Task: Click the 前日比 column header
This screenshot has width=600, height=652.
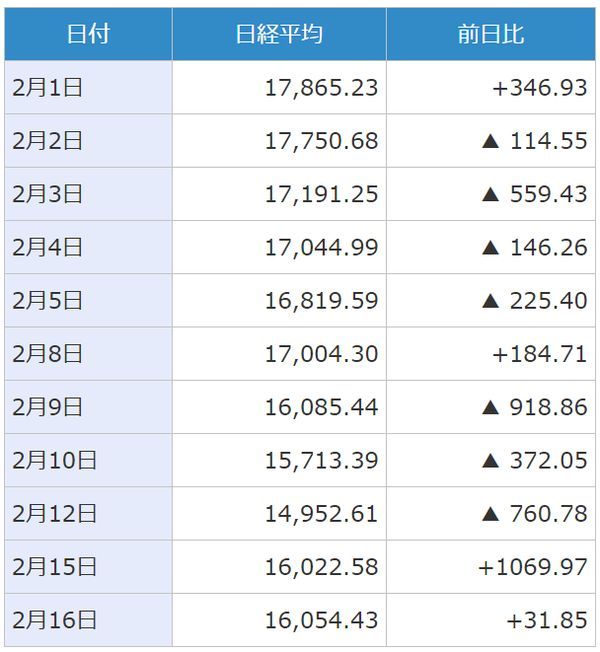Action: [490, 34]
